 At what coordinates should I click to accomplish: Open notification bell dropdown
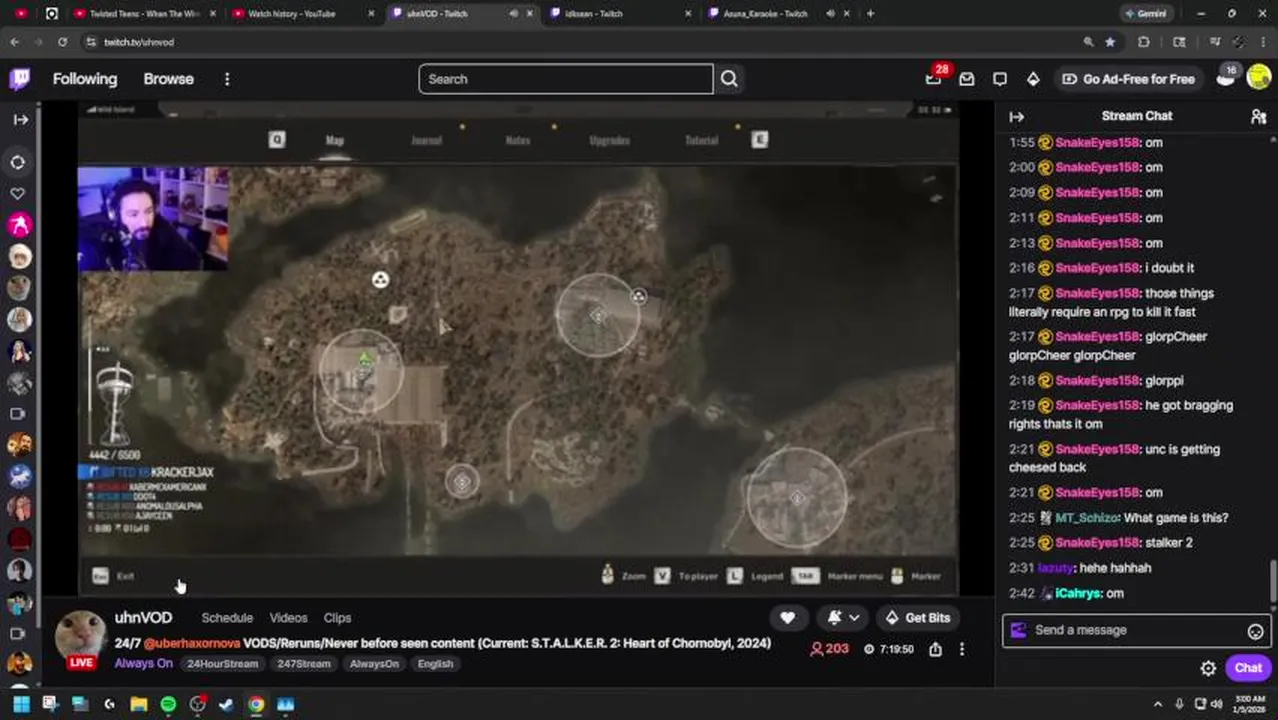[x=843, y=618]
